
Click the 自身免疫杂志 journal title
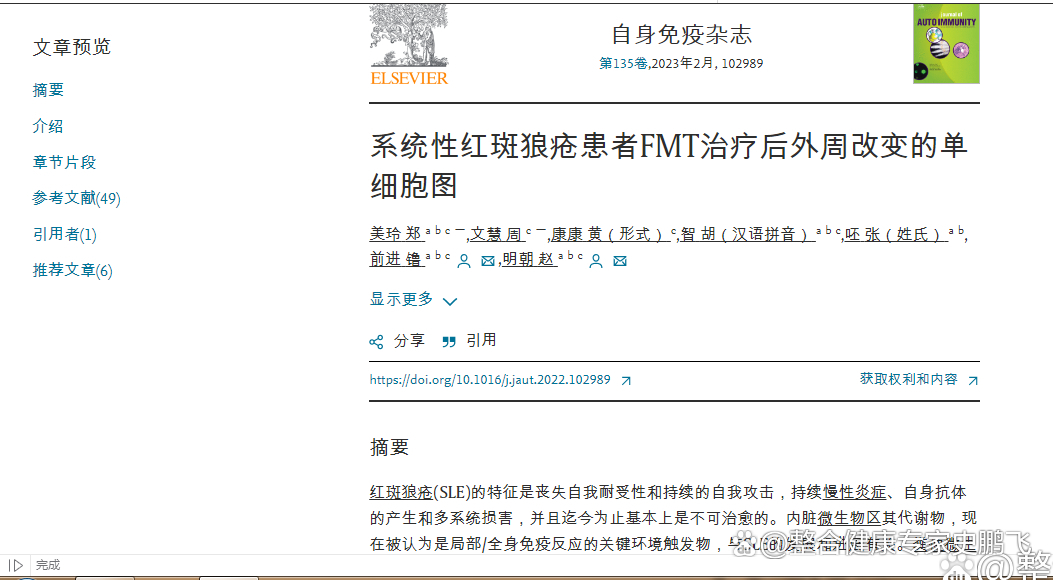pos(683,33)
